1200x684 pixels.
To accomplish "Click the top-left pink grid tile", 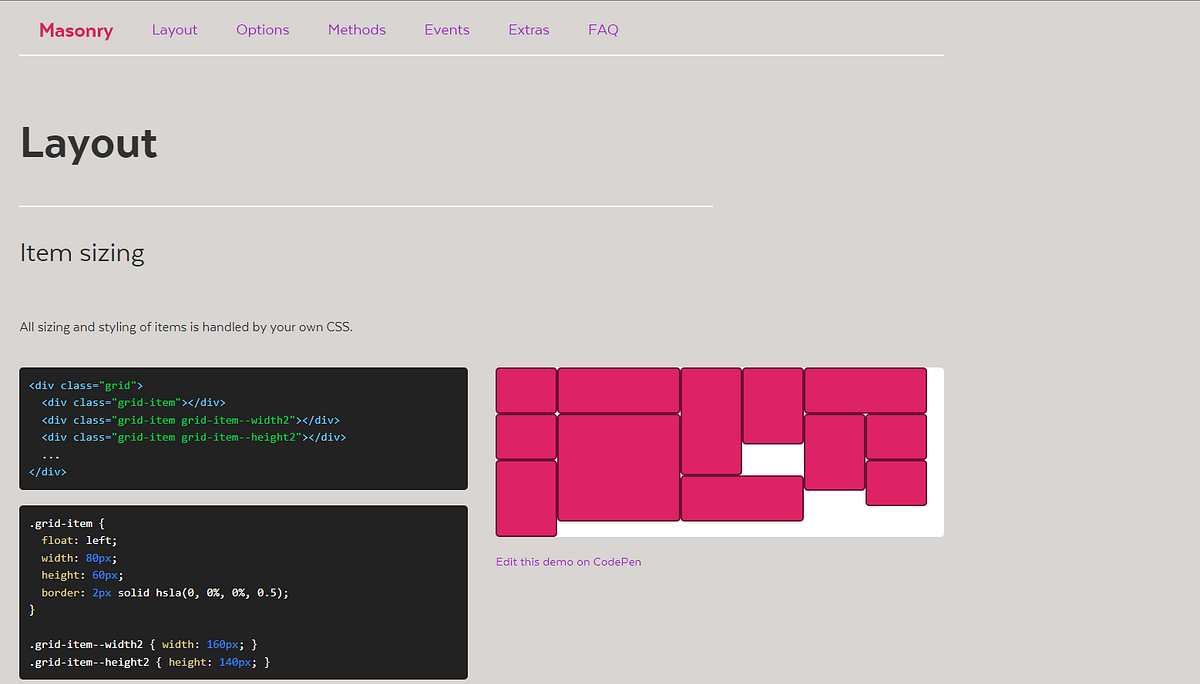I will click(x=526, y=389).
